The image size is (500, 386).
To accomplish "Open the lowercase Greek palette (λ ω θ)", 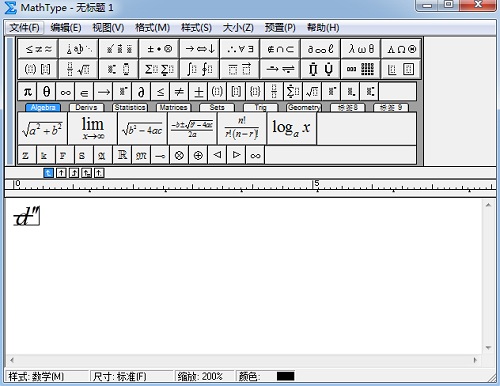I will point(361,49).
